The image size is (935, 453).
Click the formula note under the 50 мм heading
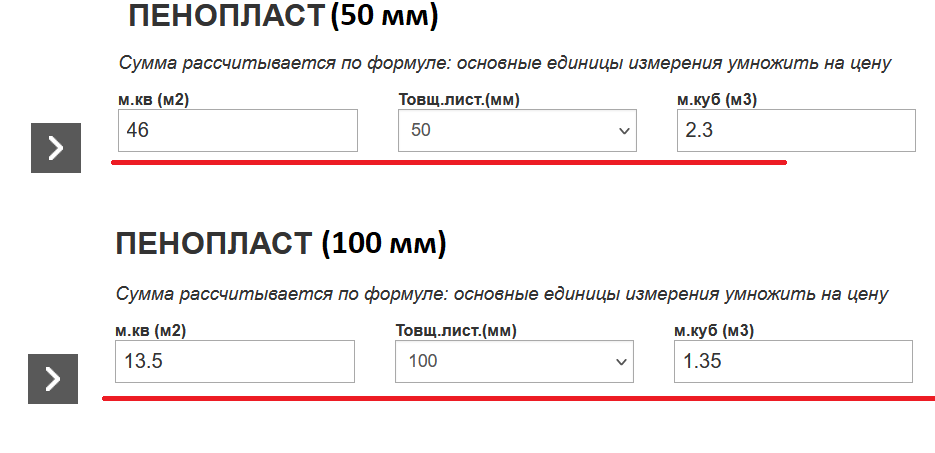505,63
